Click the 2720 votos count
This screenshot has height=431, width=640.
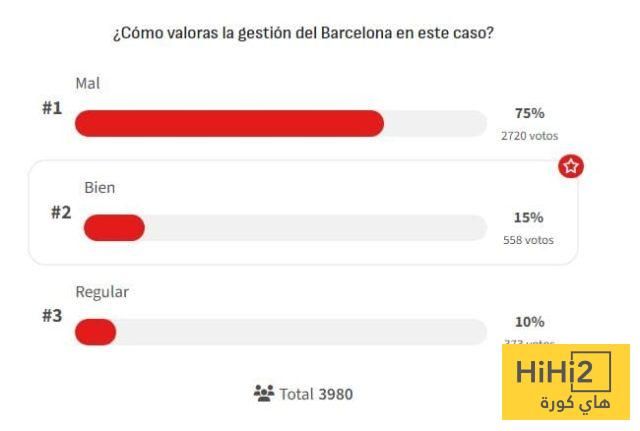point(529,136)
